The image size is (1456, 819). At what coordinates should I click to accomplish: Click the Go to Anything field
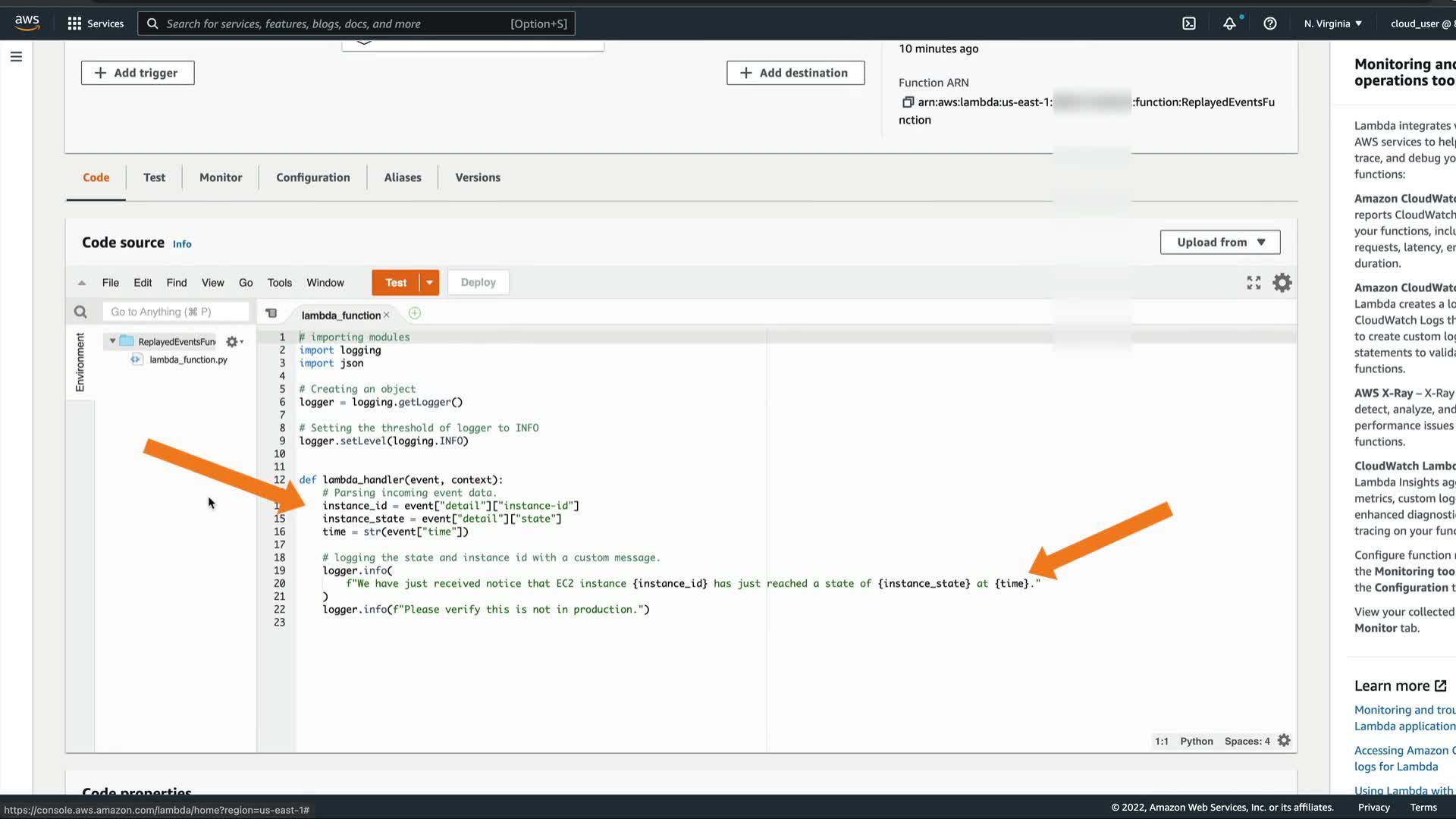coord(175,312)
